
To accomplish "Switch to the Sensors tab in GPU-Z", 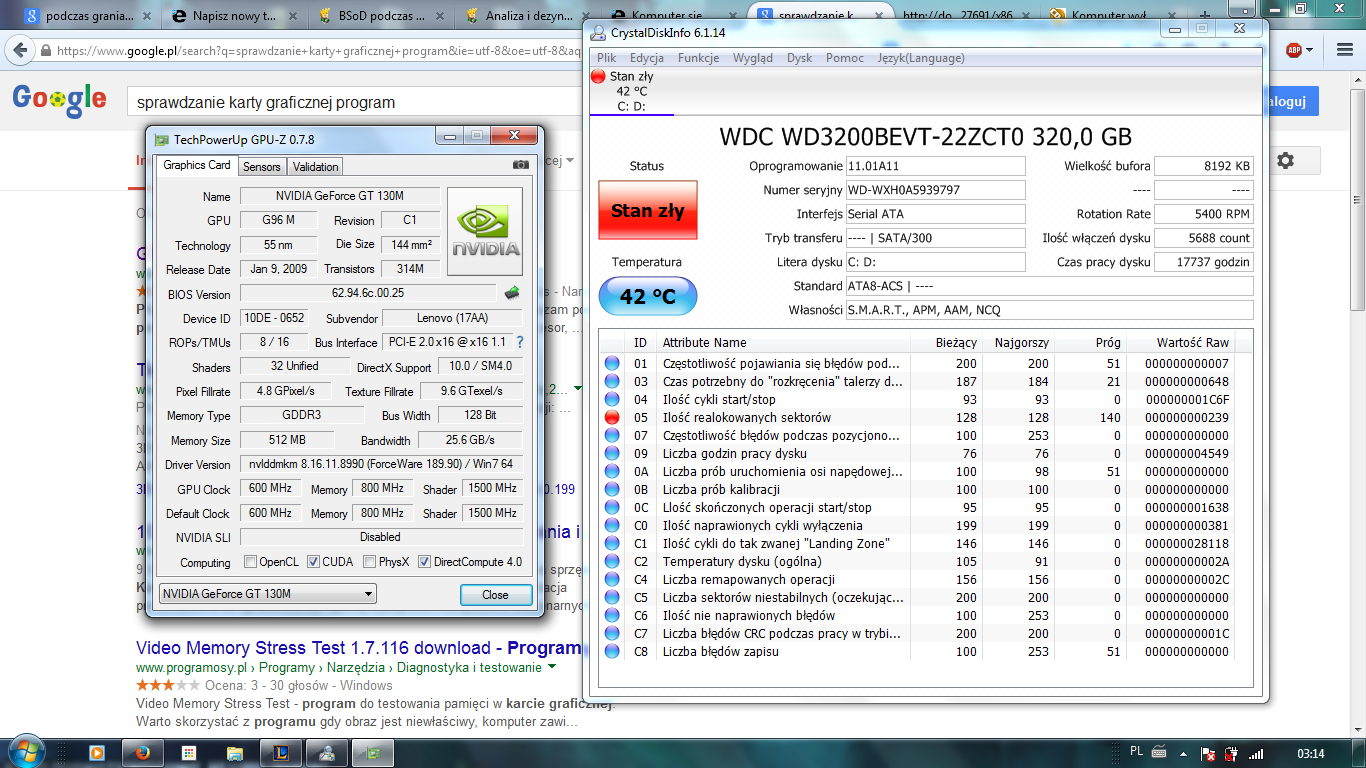I will click(262, 167).
